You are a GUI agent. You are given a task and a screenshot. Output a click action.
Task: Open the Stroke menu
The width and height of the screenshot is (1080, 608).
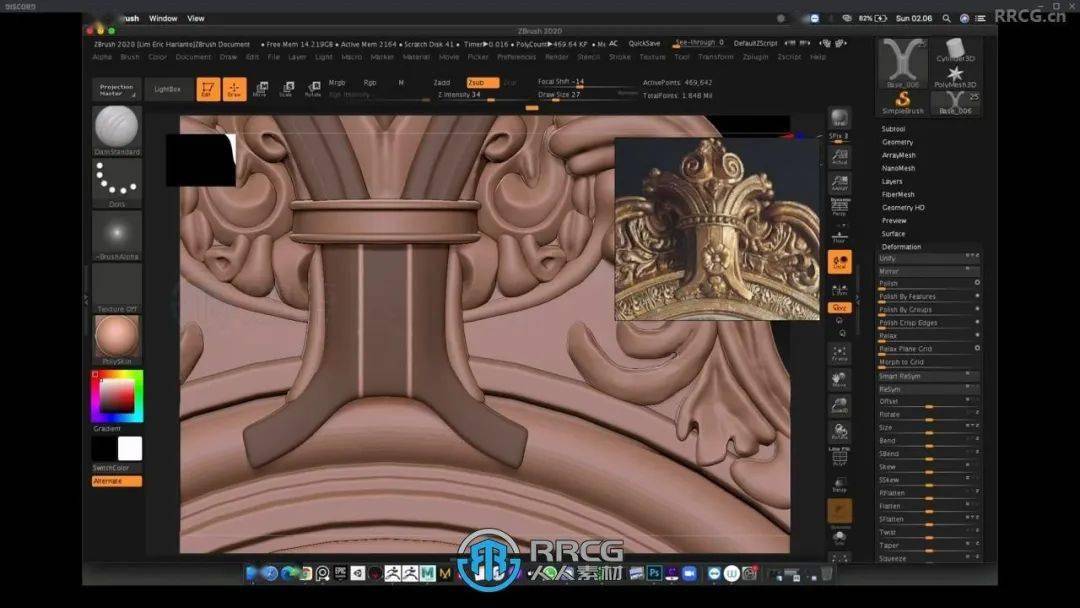pos(620,57)
